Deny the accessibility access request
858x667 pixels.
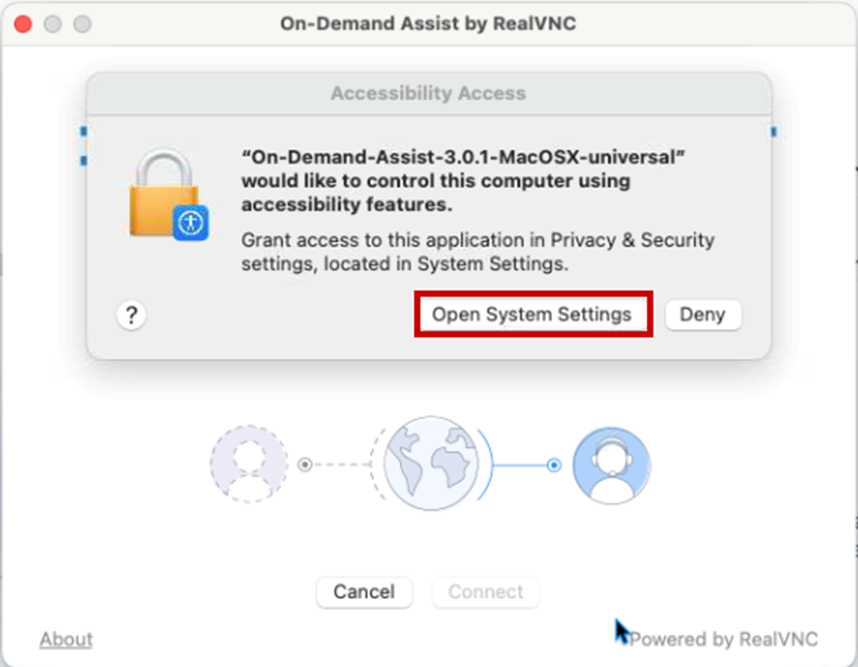tap(702, 314)
